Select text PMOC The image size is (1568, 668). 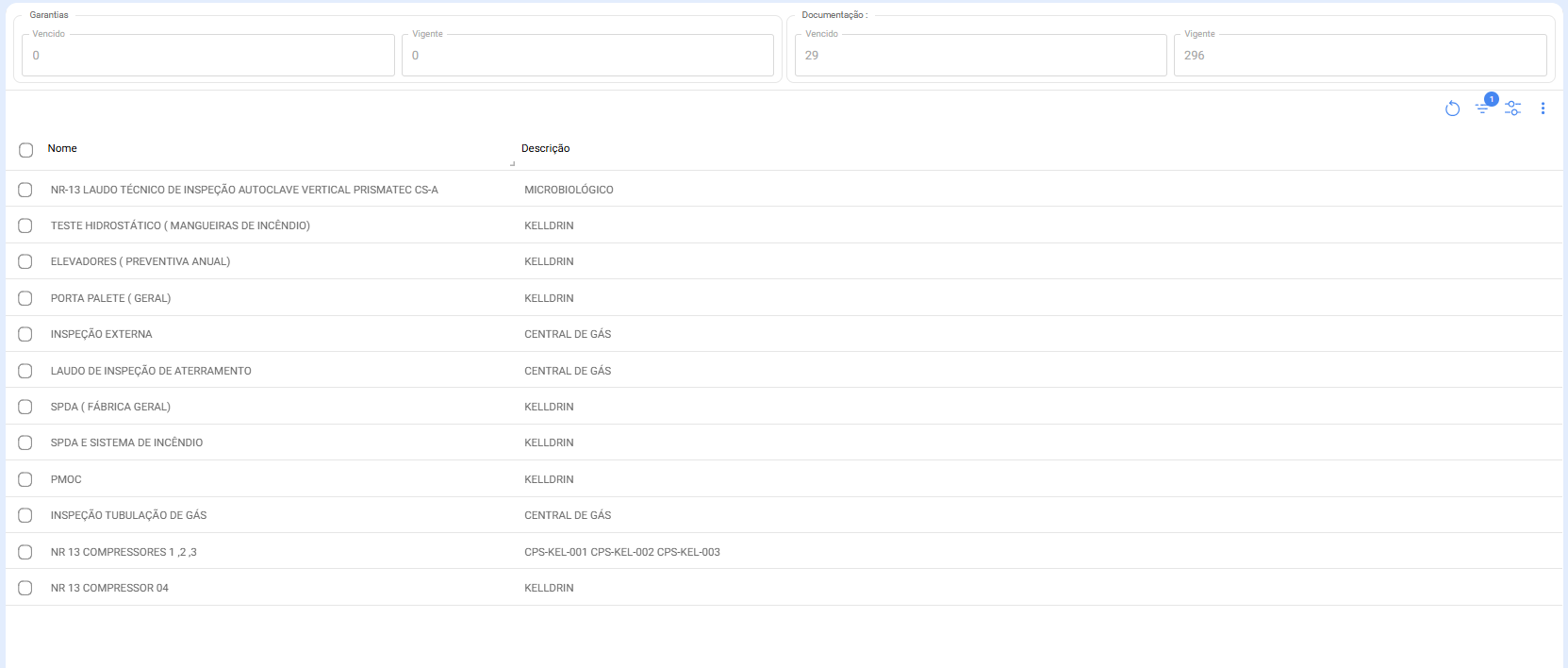pos(66,479)
